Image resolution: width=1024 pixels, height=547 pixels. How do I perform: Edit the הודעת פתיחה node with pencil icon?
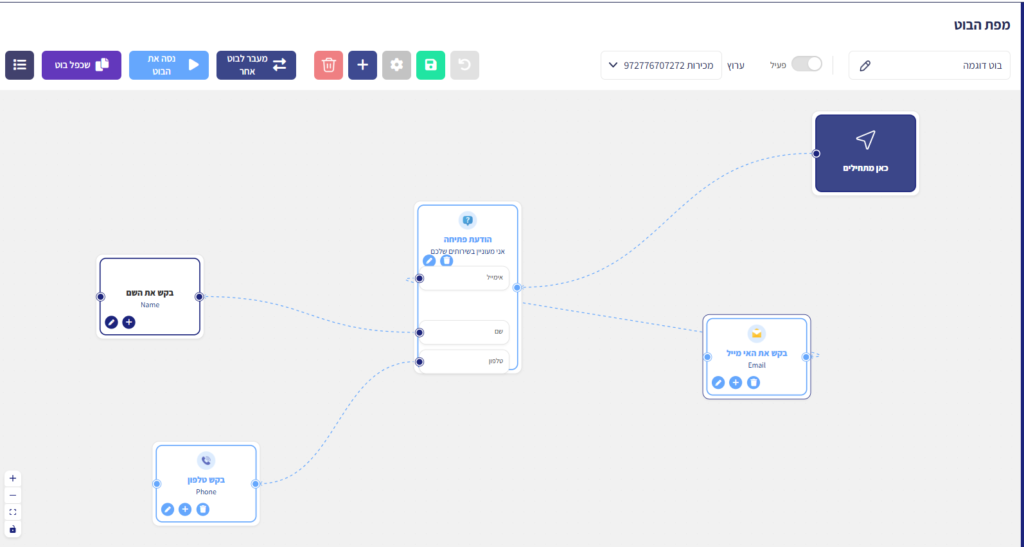coord(429,261)
